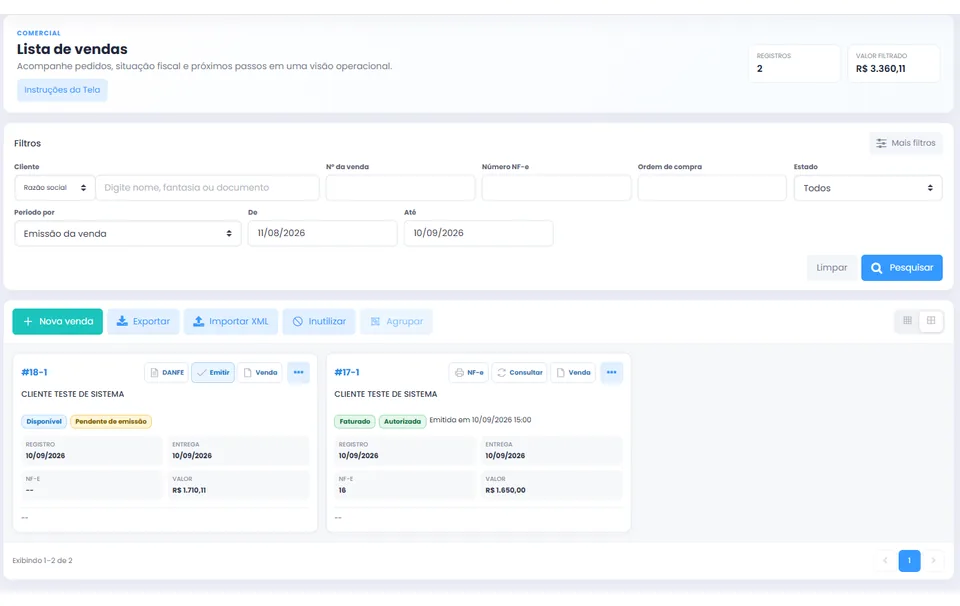This screenshot has width=960, height=606.
Task: Click the Faturado status badge
Action: coord(355,422)
